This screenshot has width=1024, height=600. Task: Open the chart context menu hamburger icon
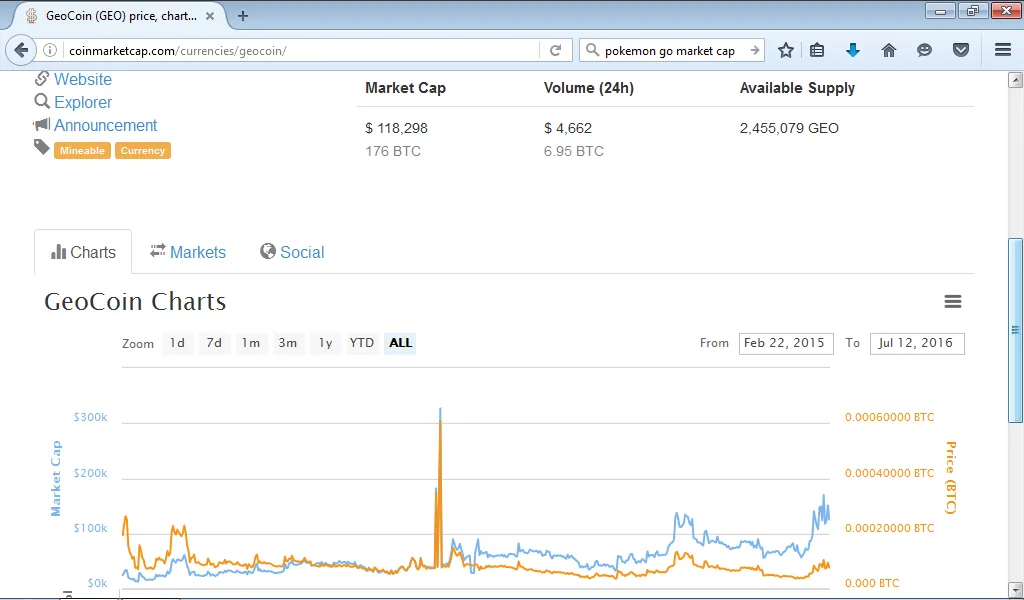point(953,301)
